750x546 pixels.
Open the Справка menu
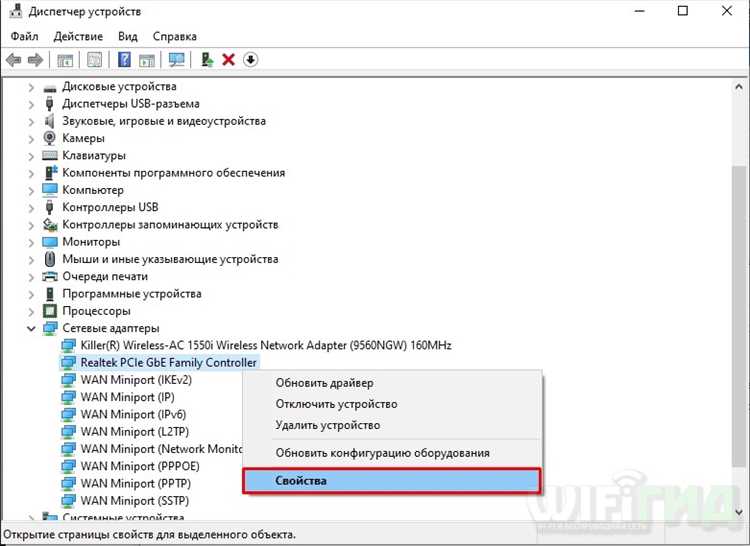click(175, 36)
